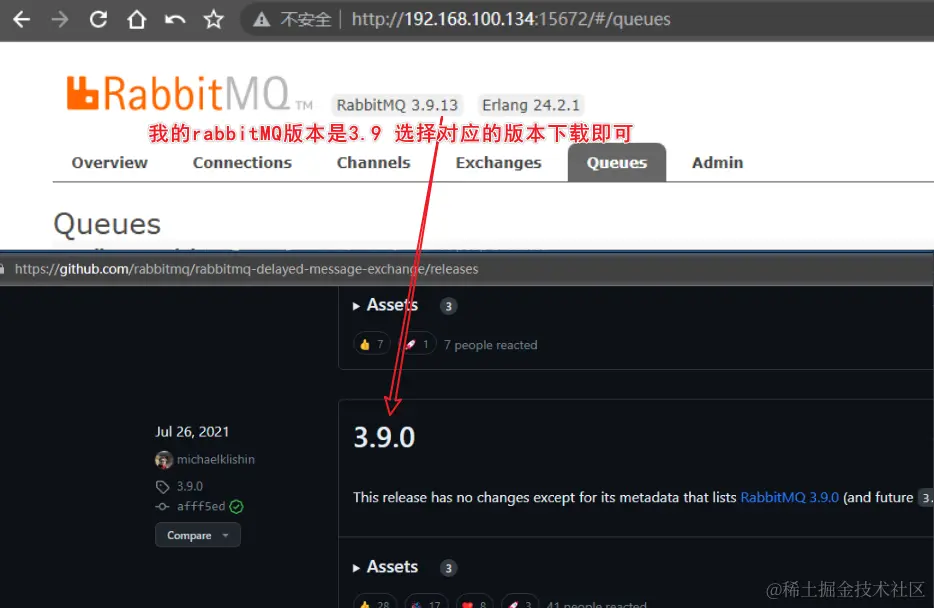Open the Admin tab
Image resolution: width=934 pixels, height=608 pixels.
(717, 163)
